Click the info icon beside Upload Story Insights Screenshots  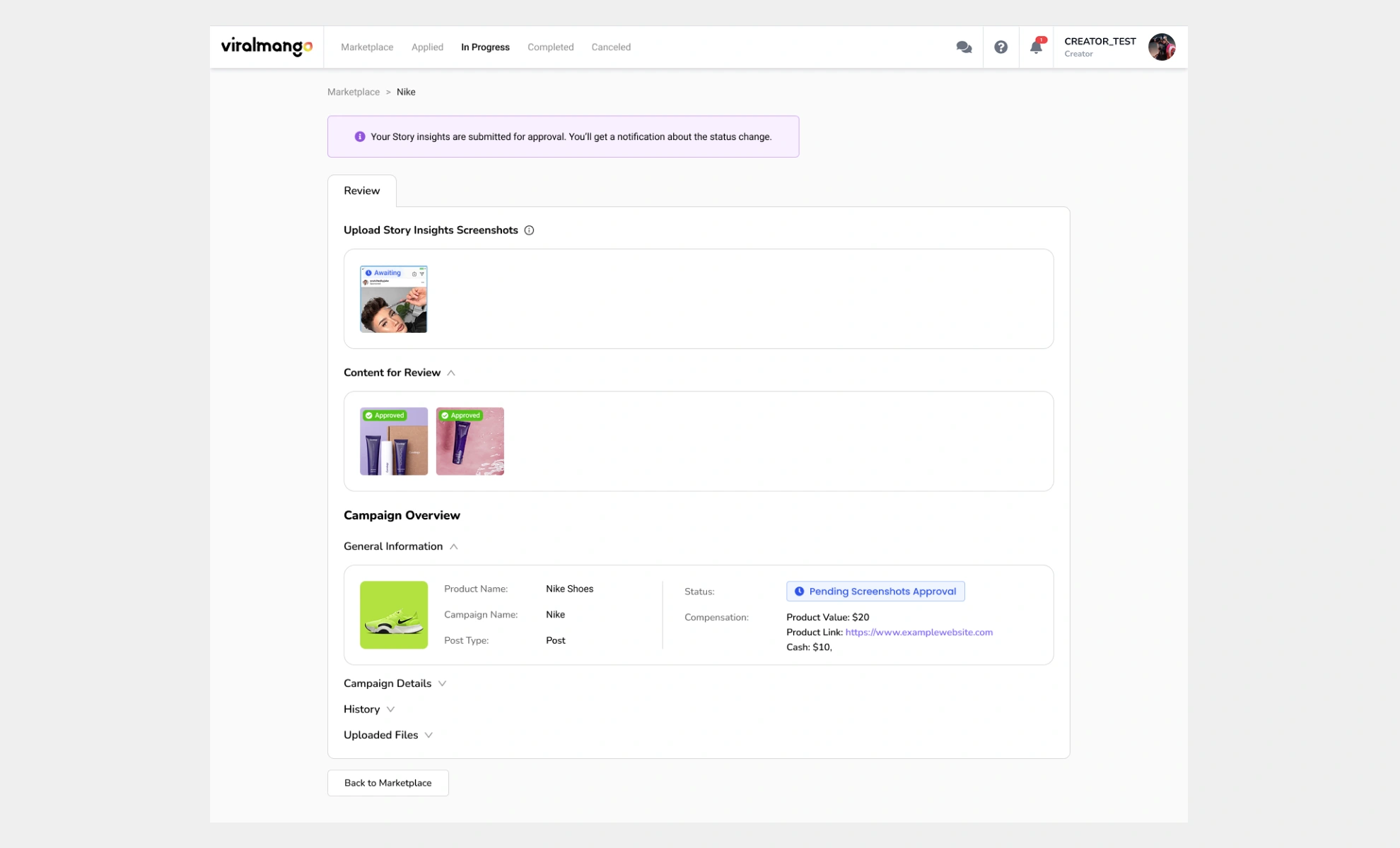[530, 230]
